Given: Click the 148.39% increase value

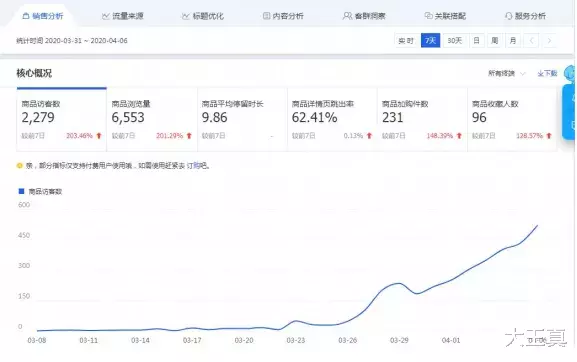Looking at the screenshot, I should click(440, 136).
